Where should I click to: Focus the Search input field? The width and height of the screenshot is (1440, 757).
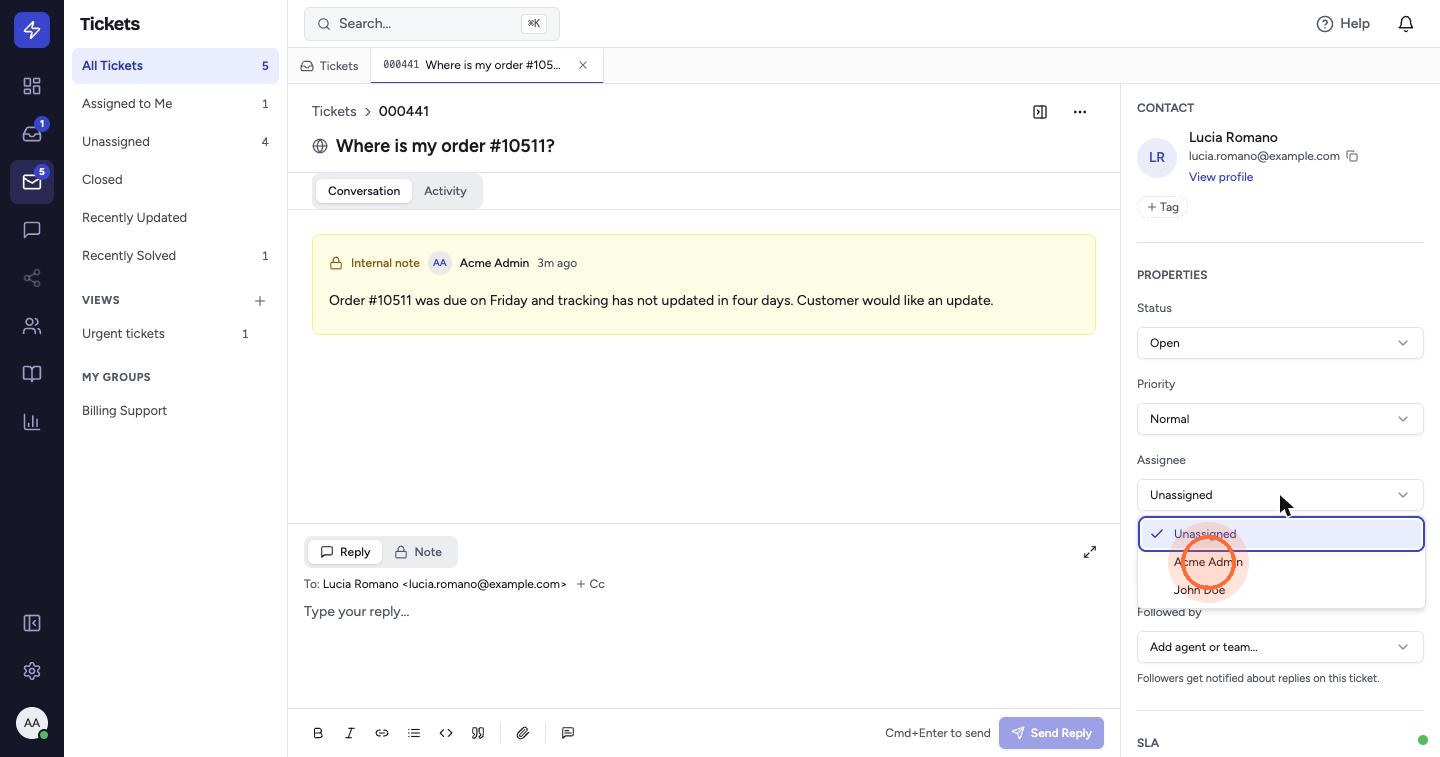[432, 23]
